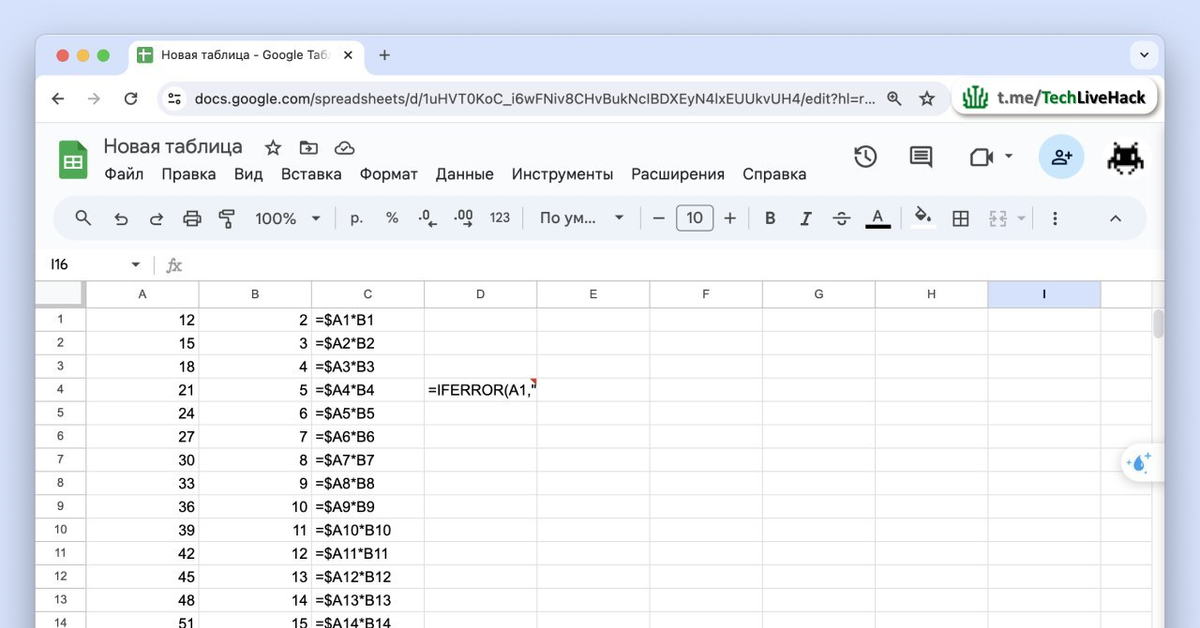The image size is (1200, 628).
Task: Toggle strikethrough formatting
Action: click(841, 218)
